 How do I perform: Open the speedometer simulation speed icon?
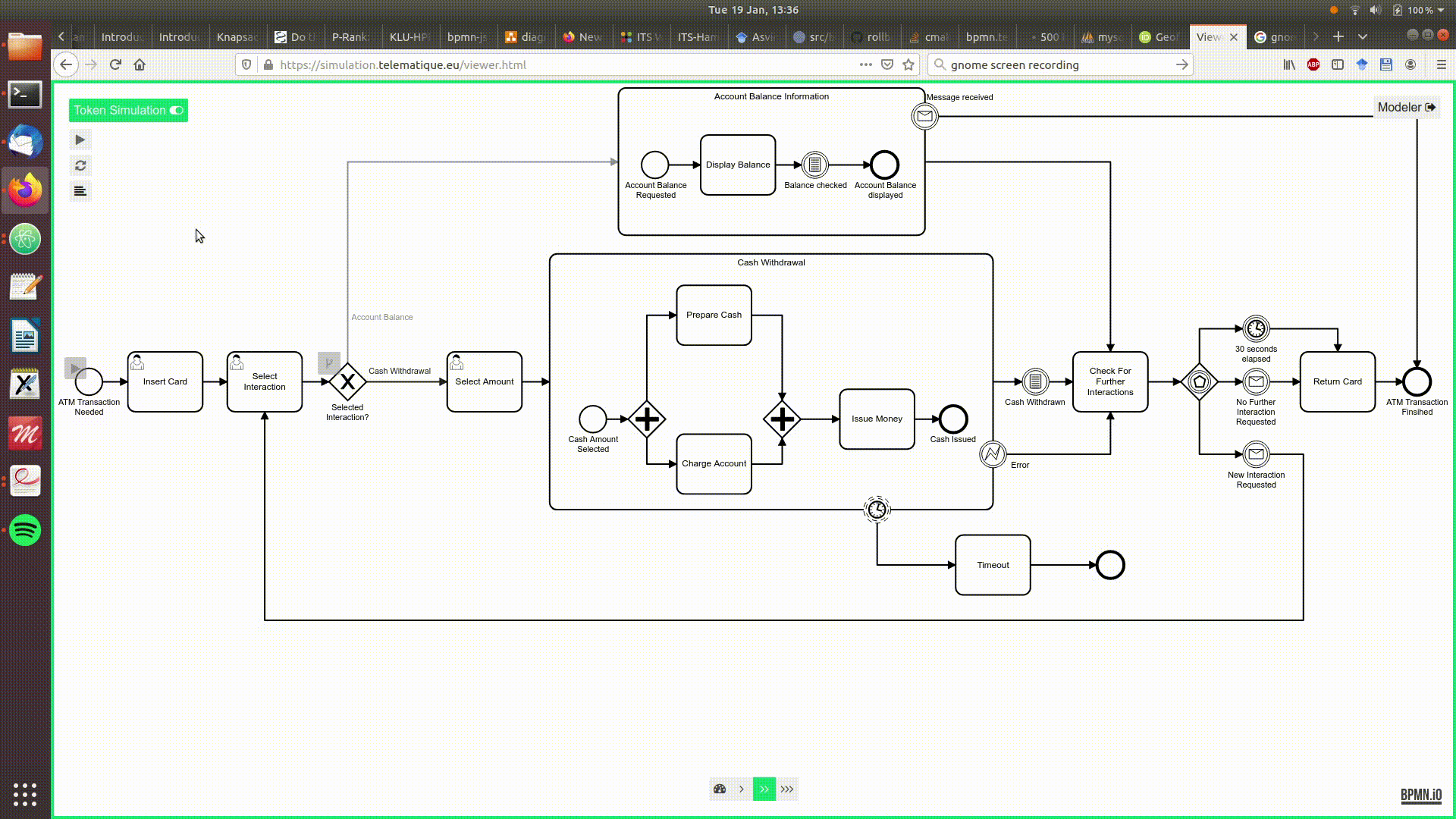coord(720,789)
